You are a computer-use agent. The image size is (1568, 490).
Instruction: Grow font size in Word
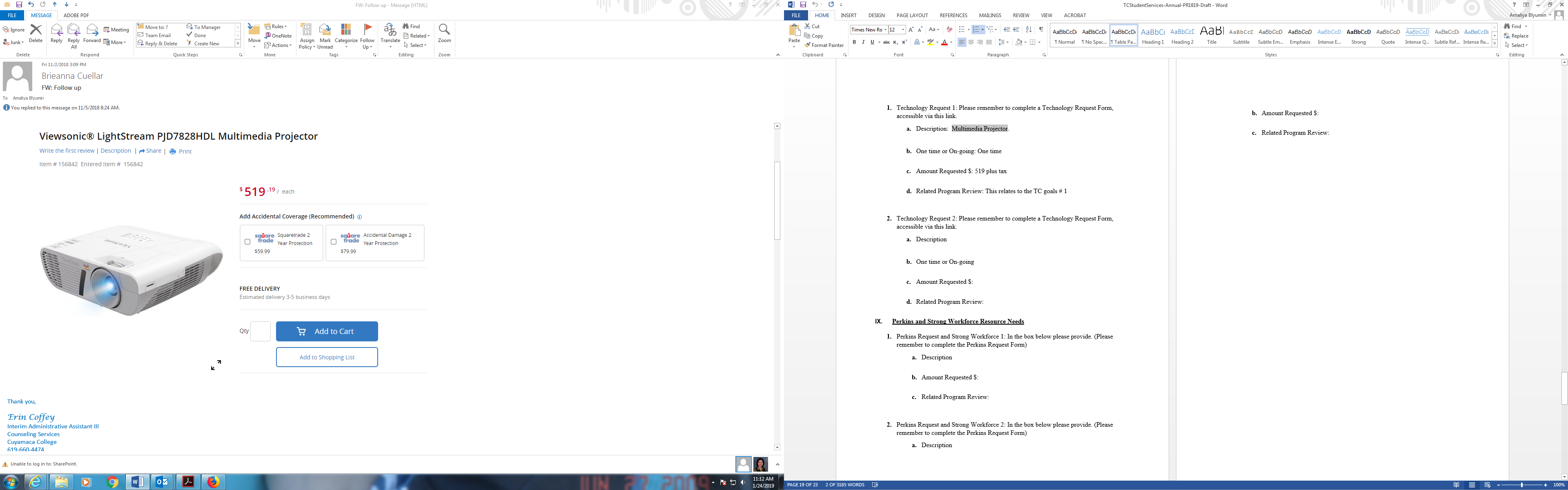click(911, 30)
